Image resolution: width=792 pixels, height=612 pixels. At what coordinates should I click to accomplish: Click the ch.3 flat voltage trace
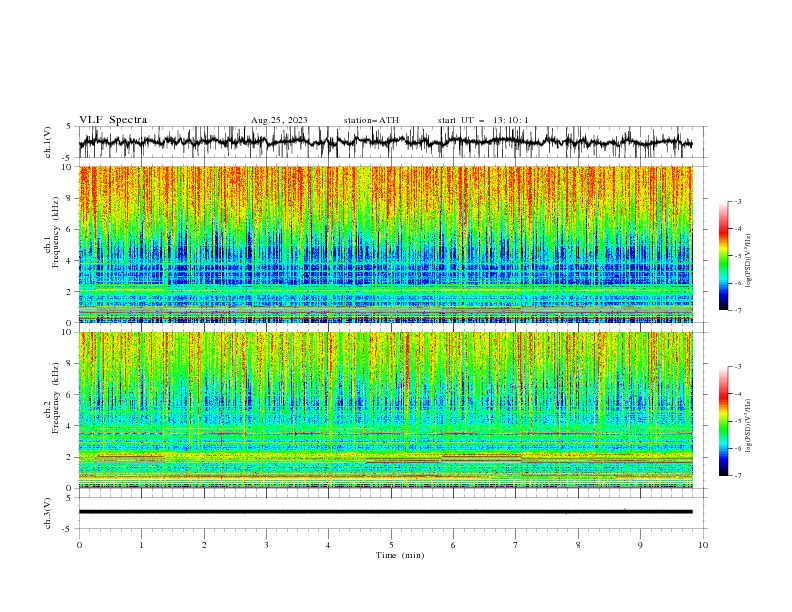(x=385, y=512)
